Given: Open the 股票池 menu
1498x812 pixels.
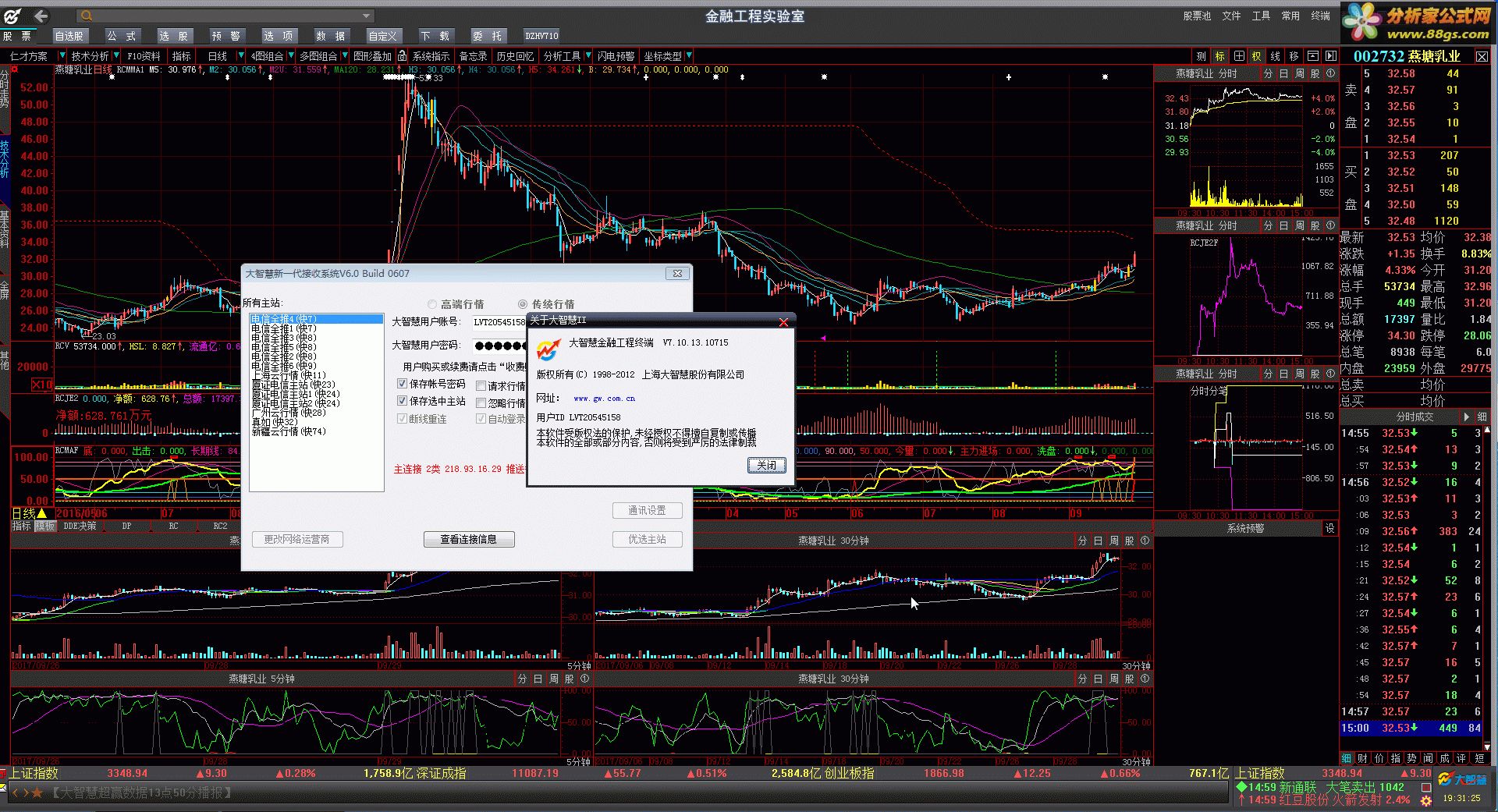Looking at the screenshot, I should pyautogui.click(x=1197, y=16).
